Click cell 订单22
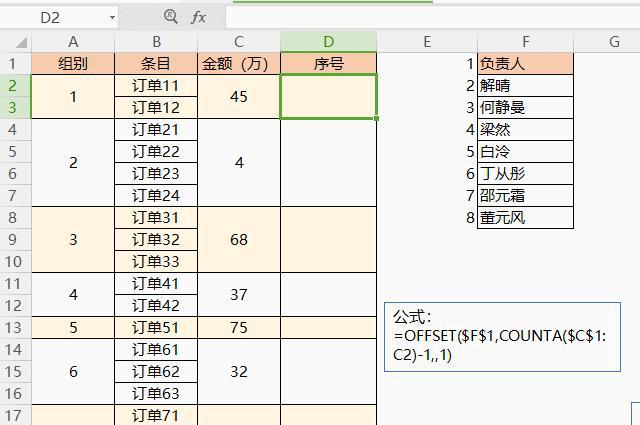This screenshot has width=640, height=425. pyautogui.click(x=156, y=152)
